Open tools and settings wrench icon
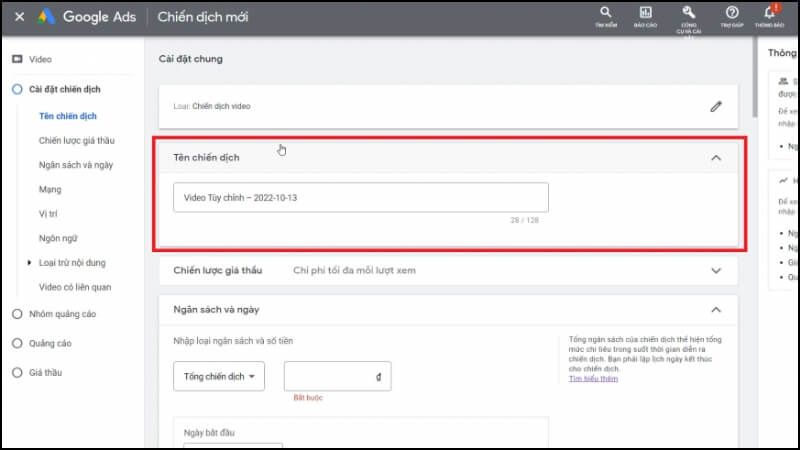The width and height of the screenshot is (800, 450). click(688, 13)
